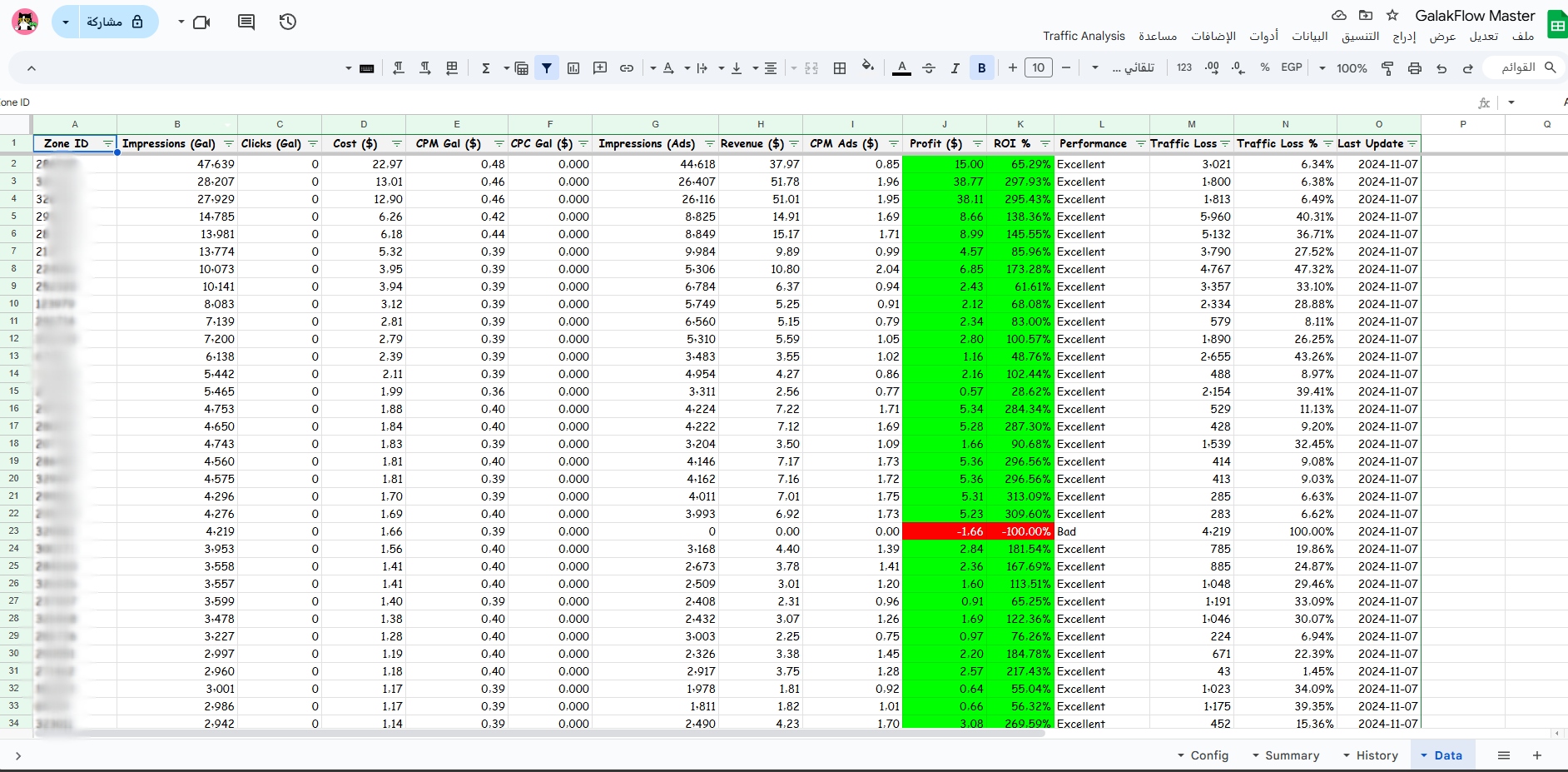Open the font family dropdown

point(1124,68)
